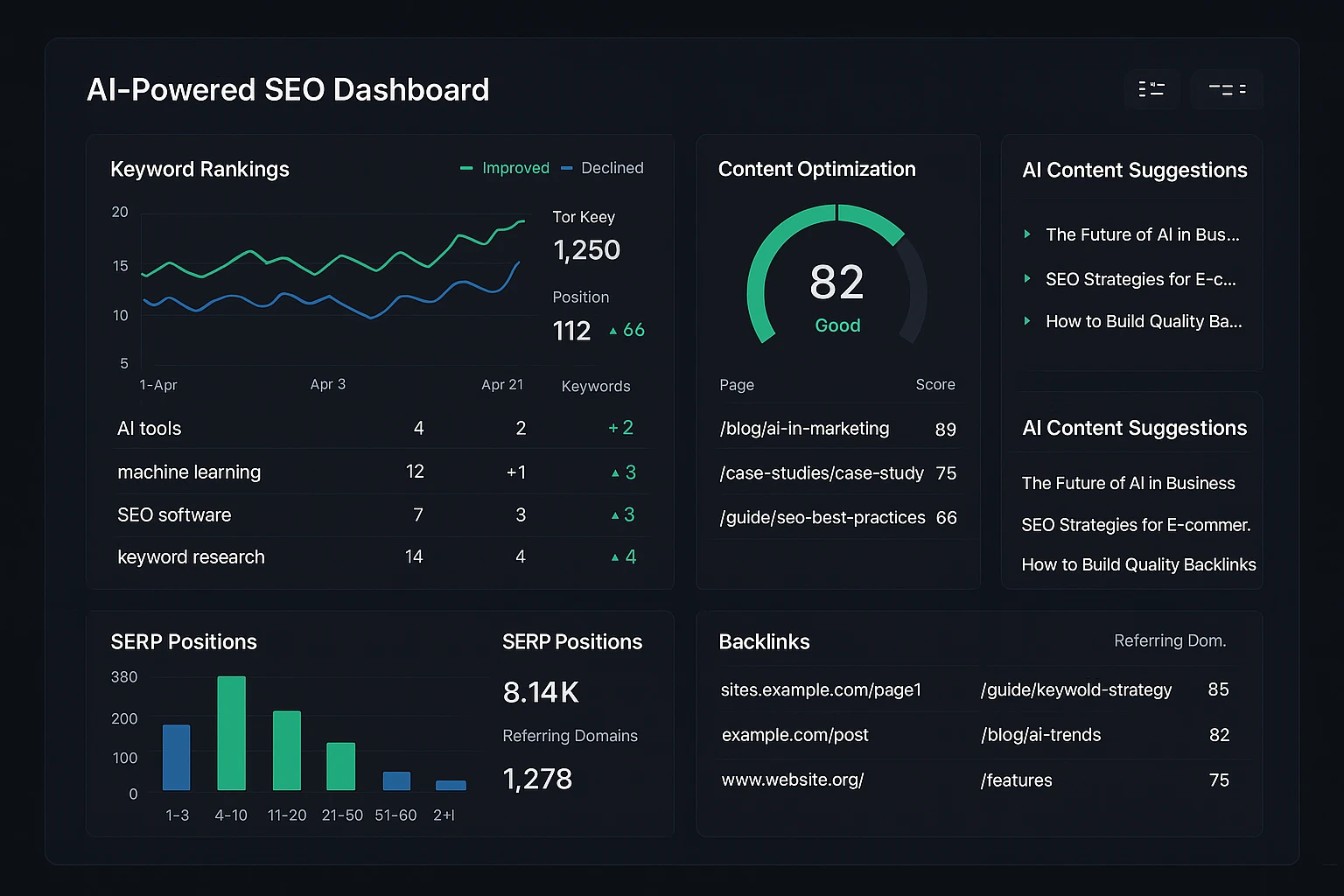
Task: Click arrow bullet beside "The Future of AI in Bus..."
Action: [x=1027, y=234]
